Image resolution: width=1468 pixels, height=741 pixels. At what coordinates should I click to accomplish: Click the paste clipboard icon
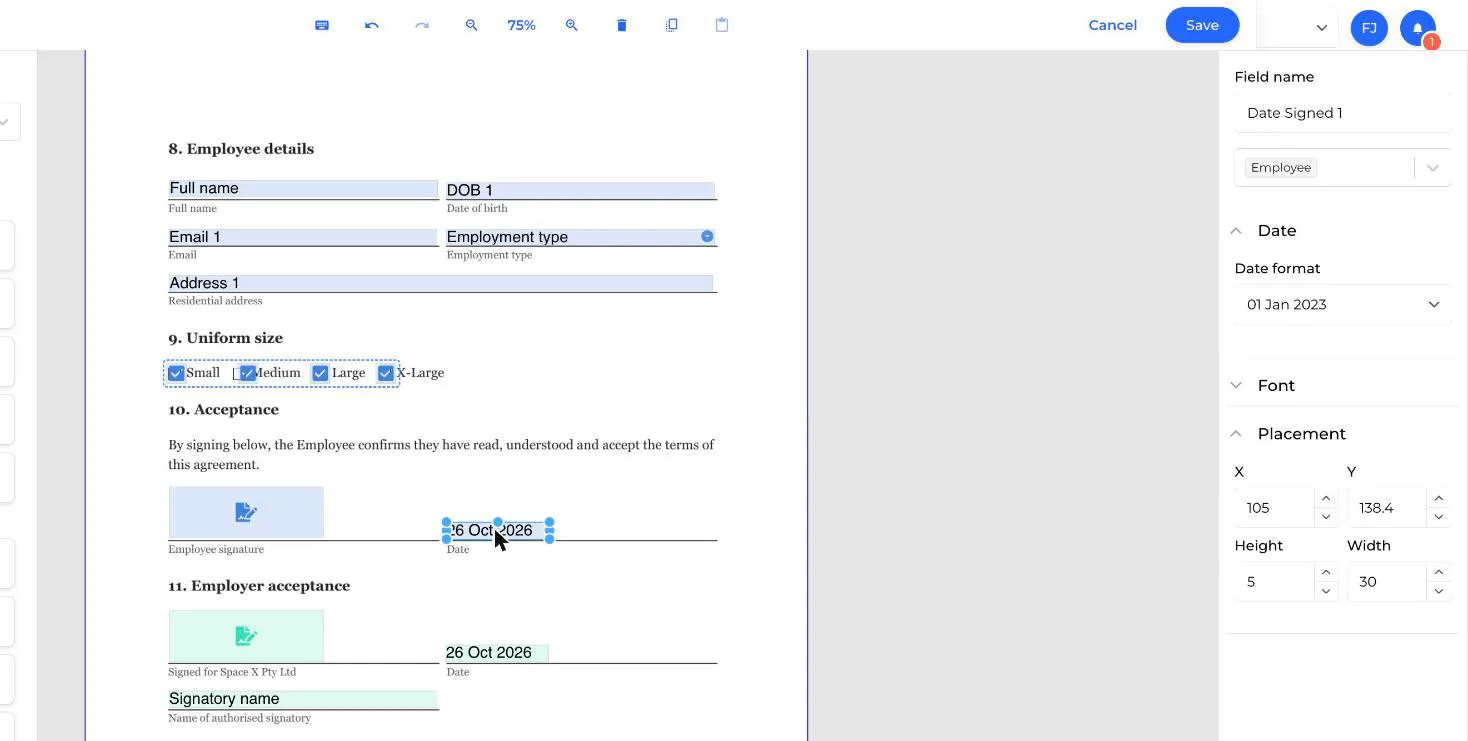[722, 25]
